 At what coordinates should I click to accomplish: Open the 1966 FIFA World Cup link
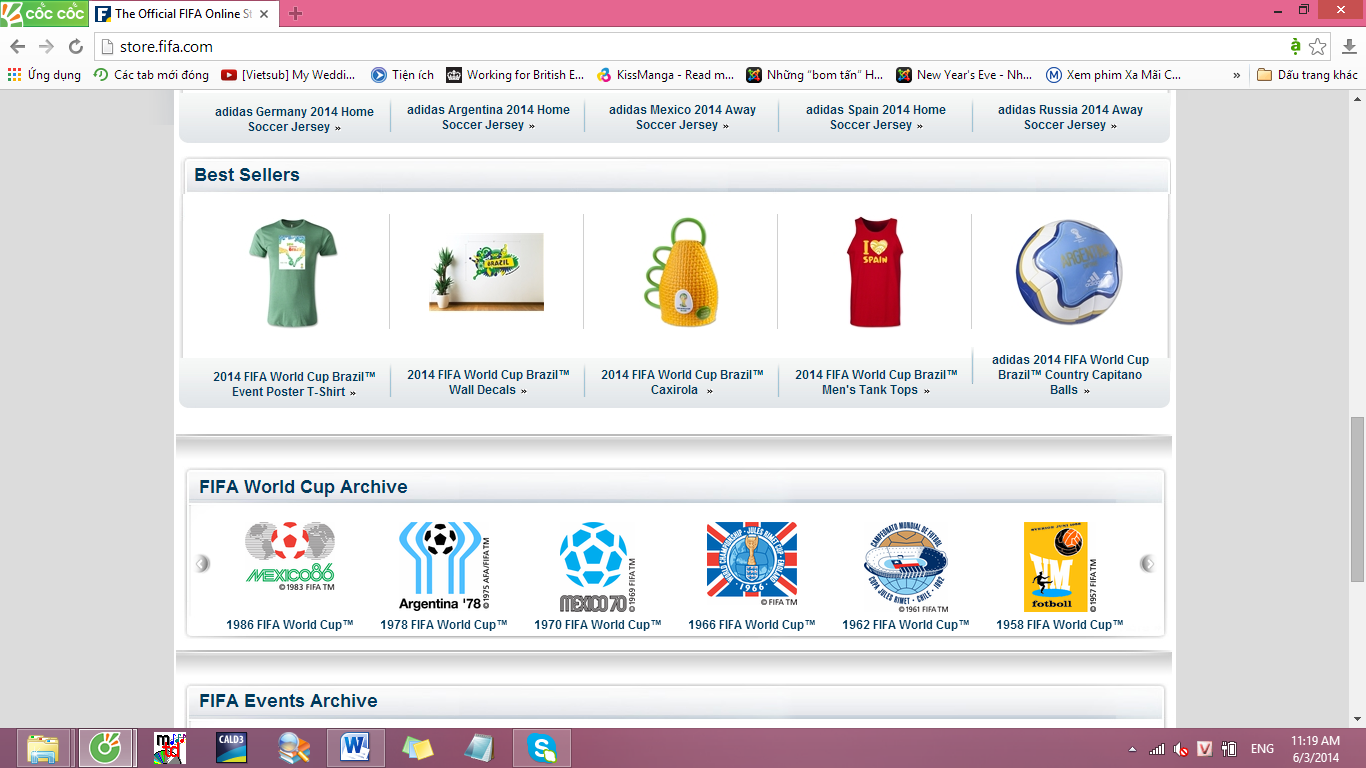pos(752,625)
